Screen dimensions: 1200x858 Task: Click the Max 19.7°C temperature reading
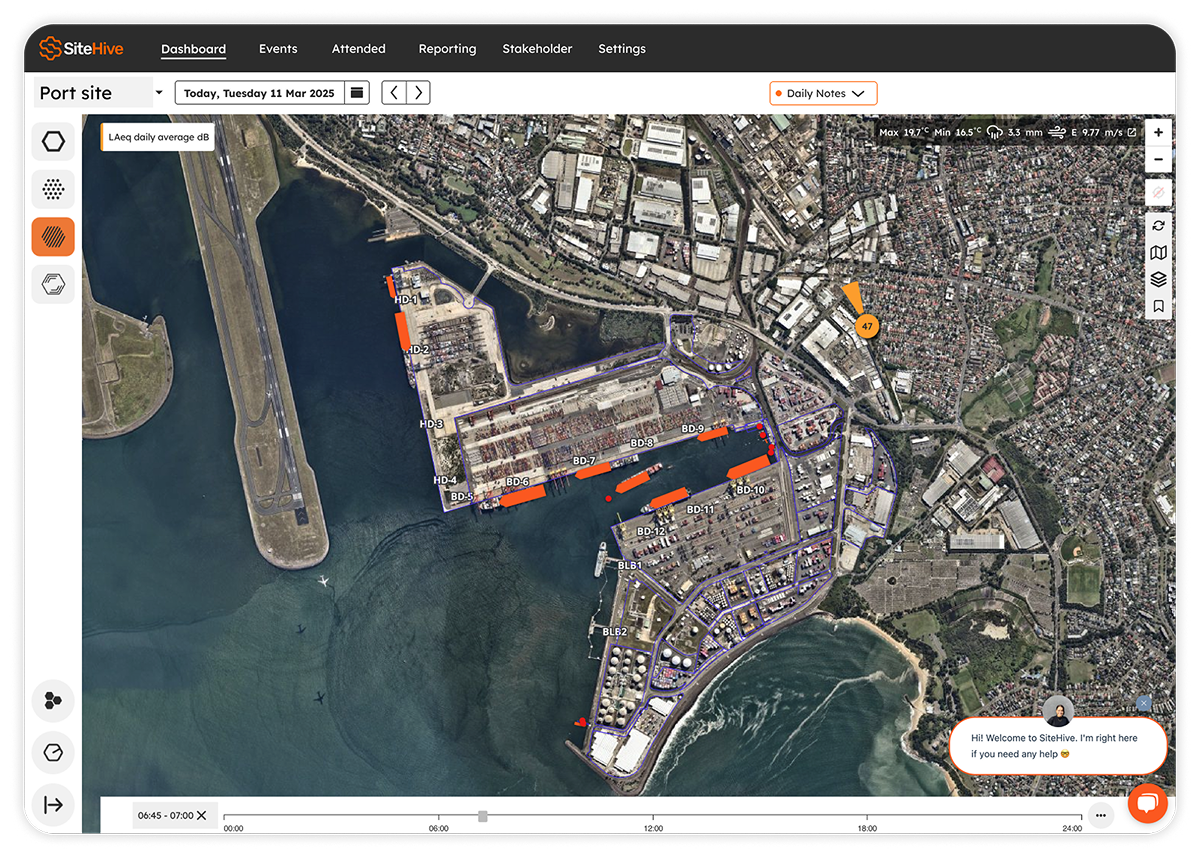904,132
